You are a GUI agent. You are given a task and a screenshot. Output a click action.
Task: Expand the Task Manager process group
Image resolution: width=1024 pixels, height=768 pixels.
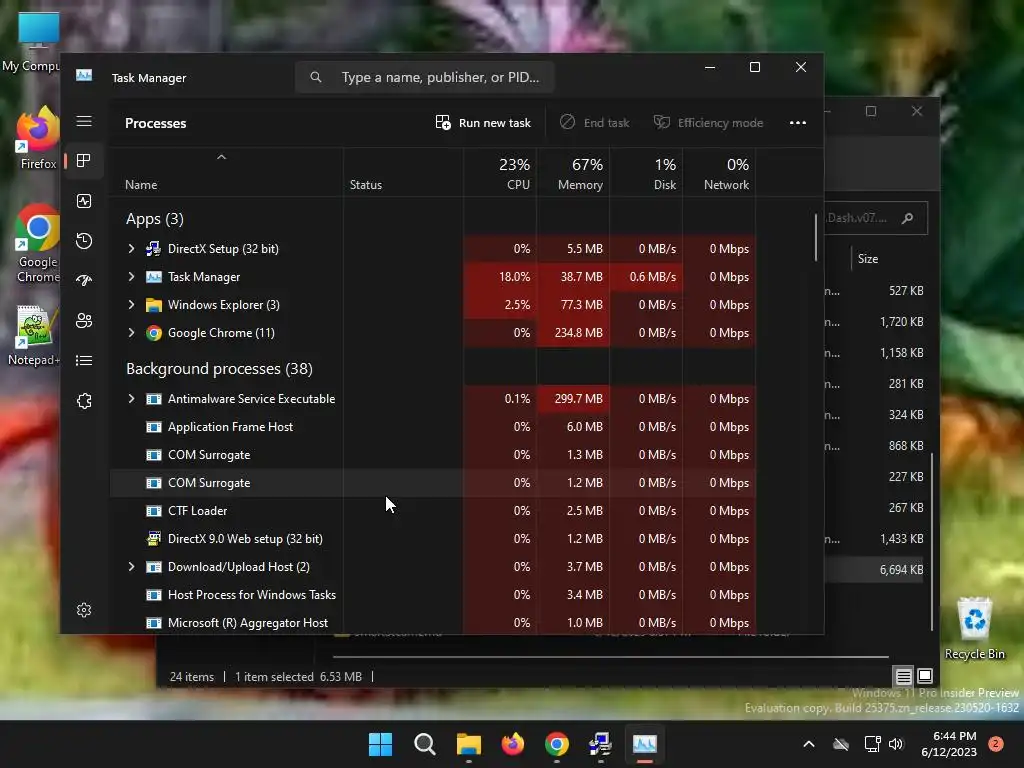tap(131, 277)
